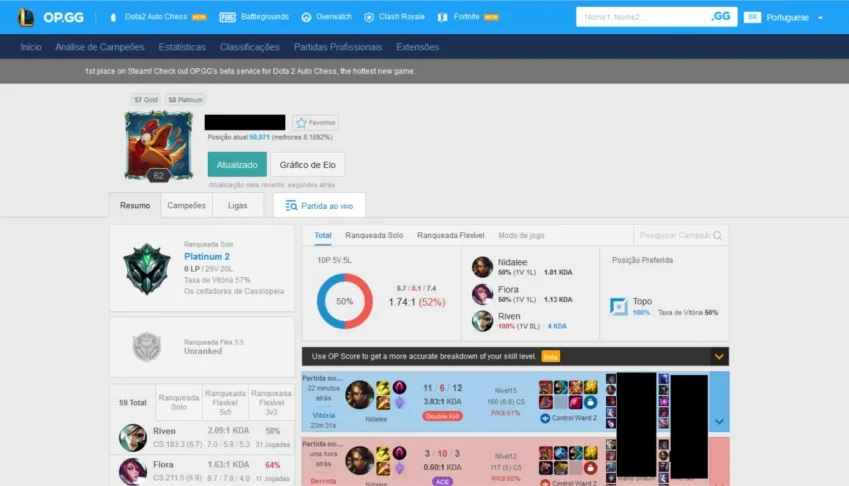Open Classificações menu item

point(250,47)
